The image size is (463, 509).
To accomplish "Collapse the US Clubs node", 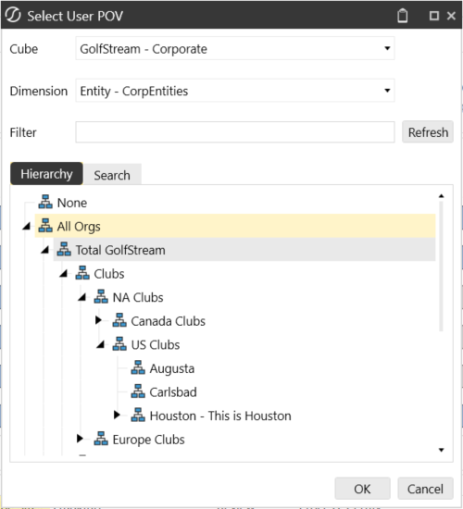I will point(101,345).
